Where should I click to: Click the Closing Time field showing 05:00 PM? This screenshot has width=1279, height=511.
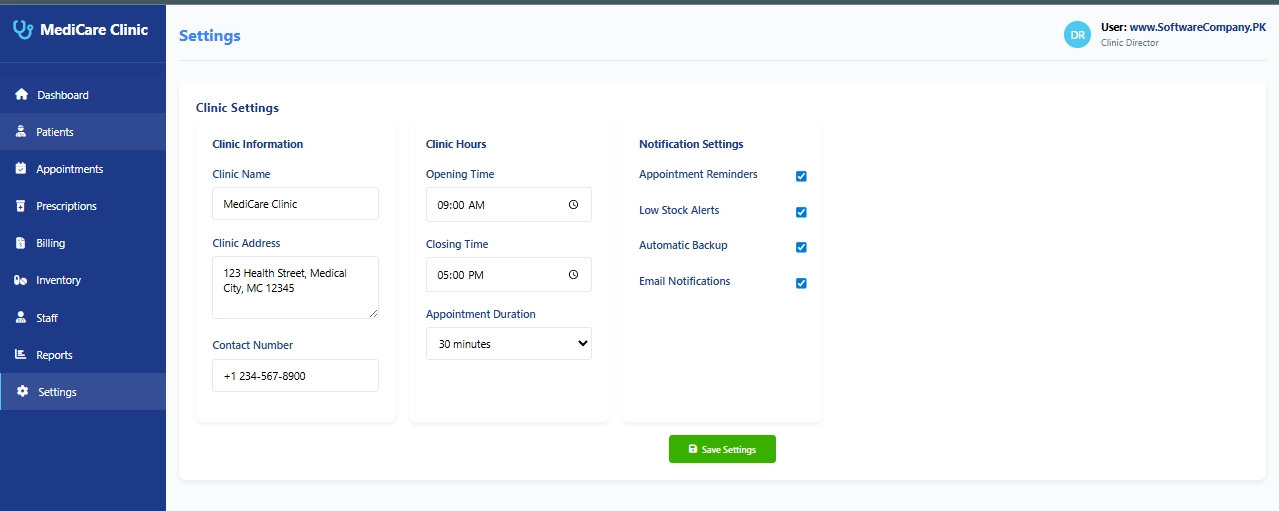509,274
